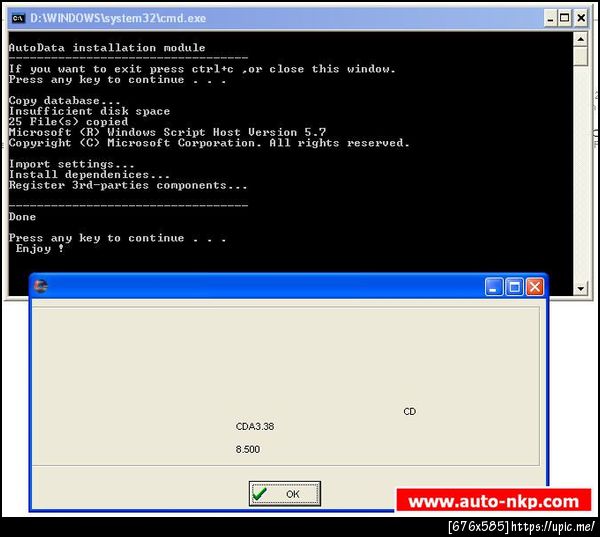Minimize the cmd.exe window
The height and width of the screenshot is (537, 600).
click(550, 18)
